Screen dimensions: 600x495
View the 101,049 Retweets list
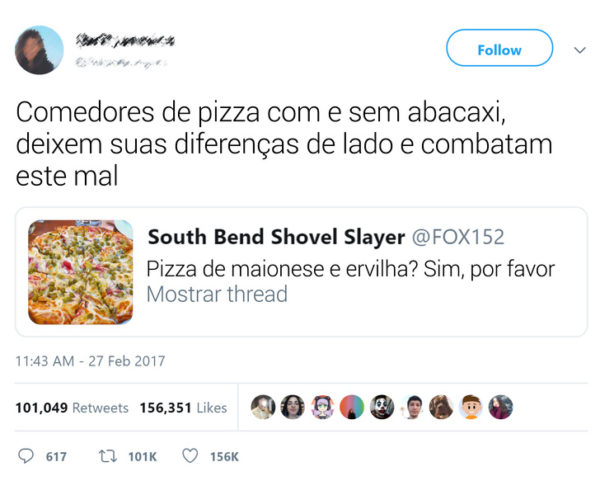72,408
